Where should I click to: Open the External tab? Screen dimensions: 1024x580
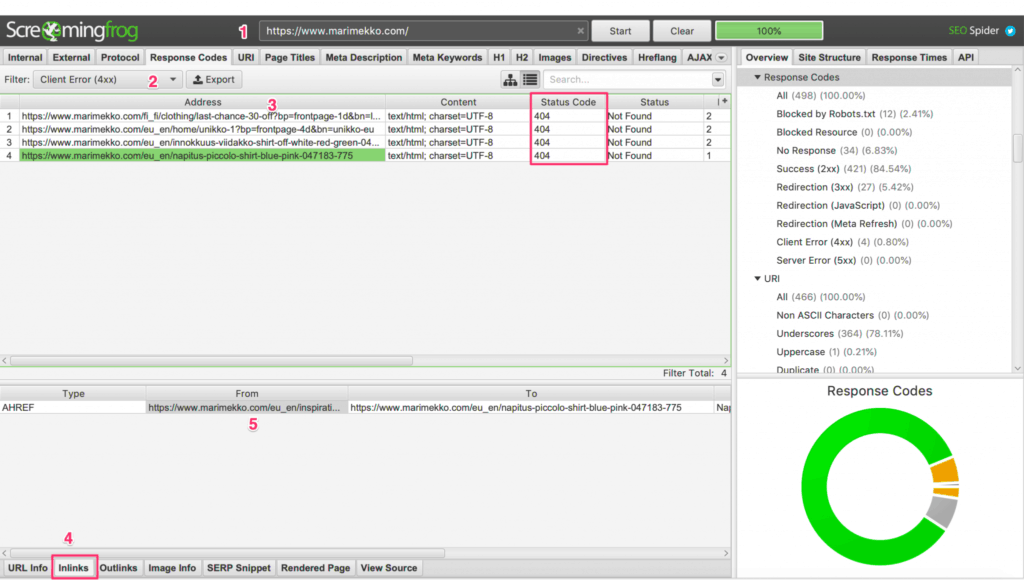point(71,57)
